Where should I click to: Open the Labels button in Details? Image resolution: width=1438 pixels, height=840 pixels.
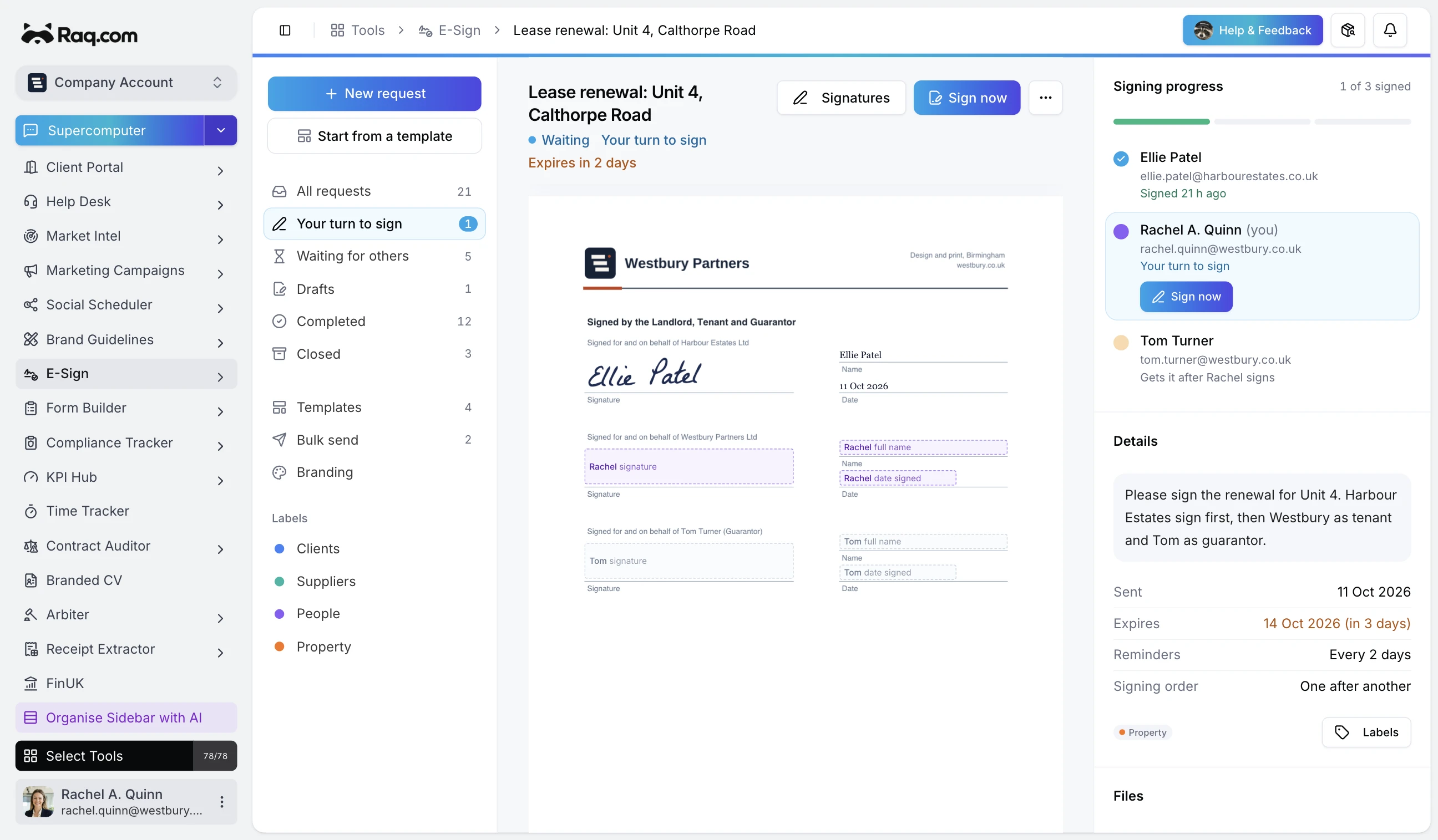tap(1366, 732)
